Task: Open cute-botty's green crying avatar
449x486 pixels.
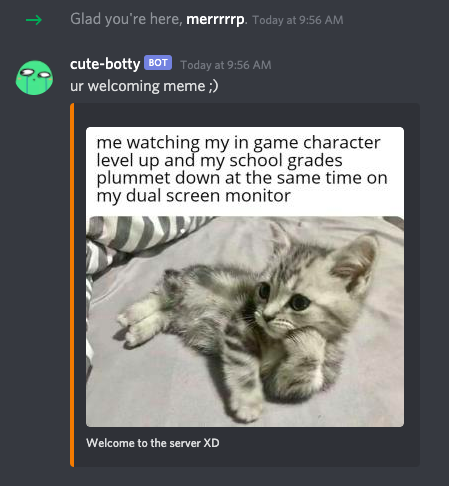Action: pyautogui.click(x=34, y=77)
